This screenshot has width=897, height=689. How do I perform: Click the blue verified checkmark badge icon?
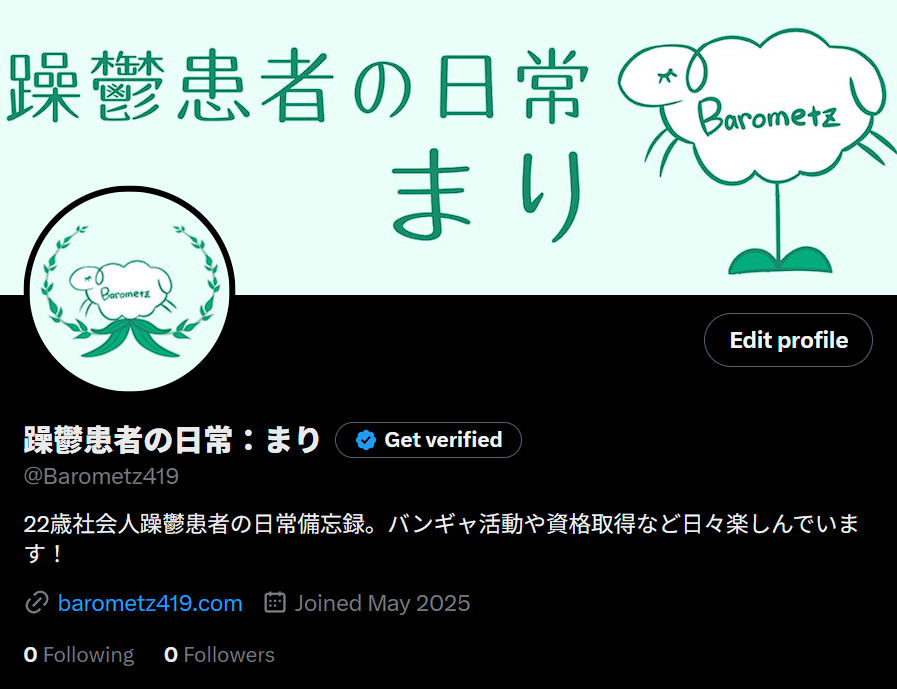(x=366, y=440)
